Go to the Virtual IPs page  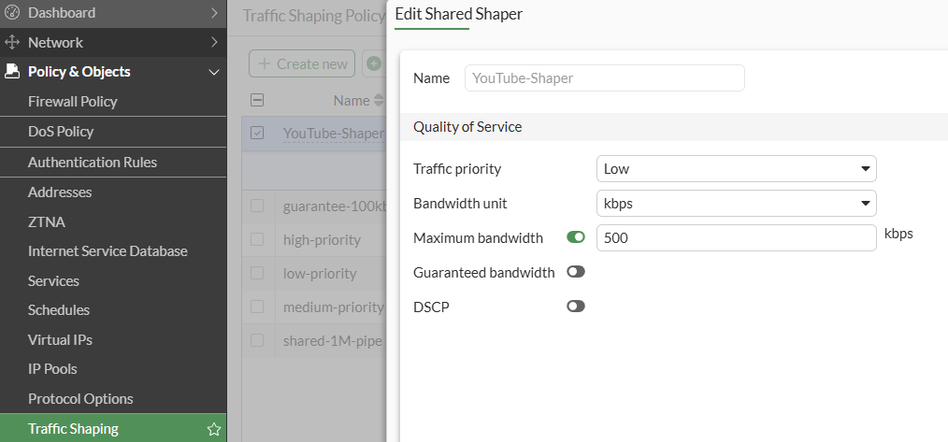(x=60, y=340)
